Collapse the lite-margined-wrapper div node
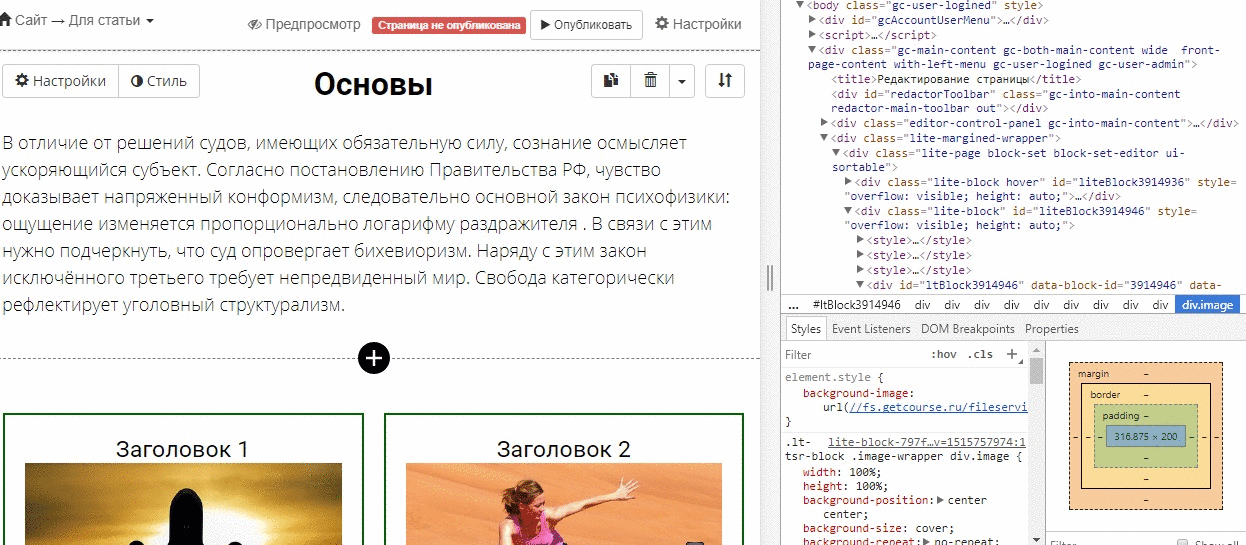The image size is (1246, 545). [x=824, y=138]
